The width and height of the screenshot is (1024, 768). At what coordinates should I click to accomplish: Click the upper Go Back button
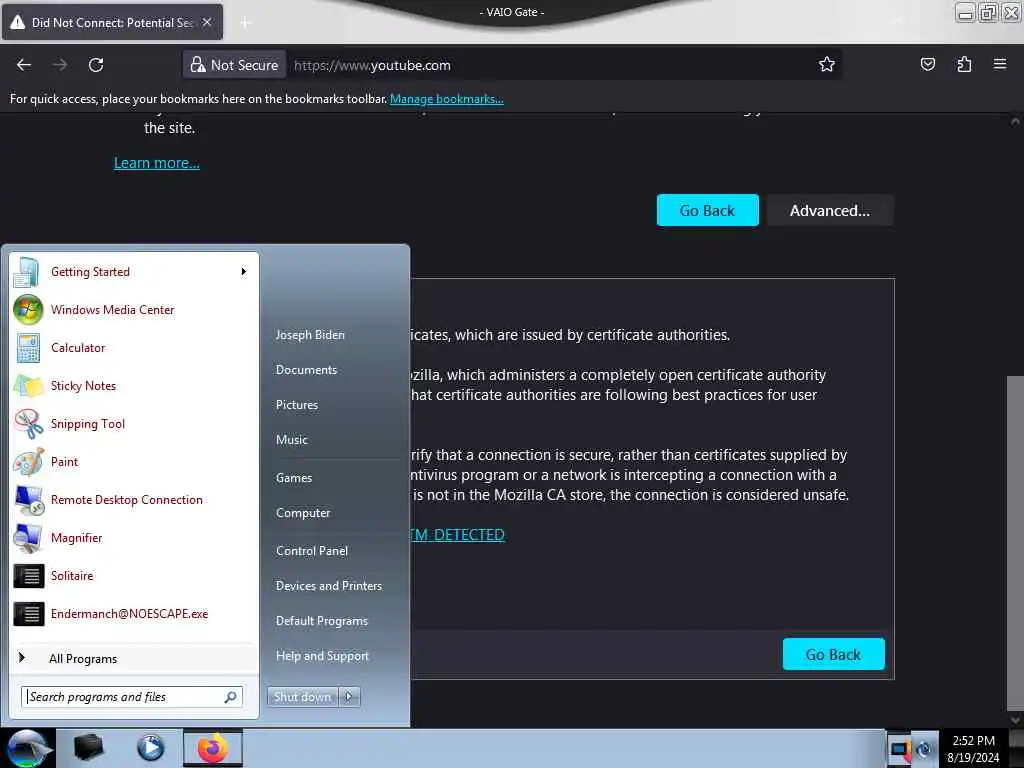pyautogui.click(x=707, y=210)
